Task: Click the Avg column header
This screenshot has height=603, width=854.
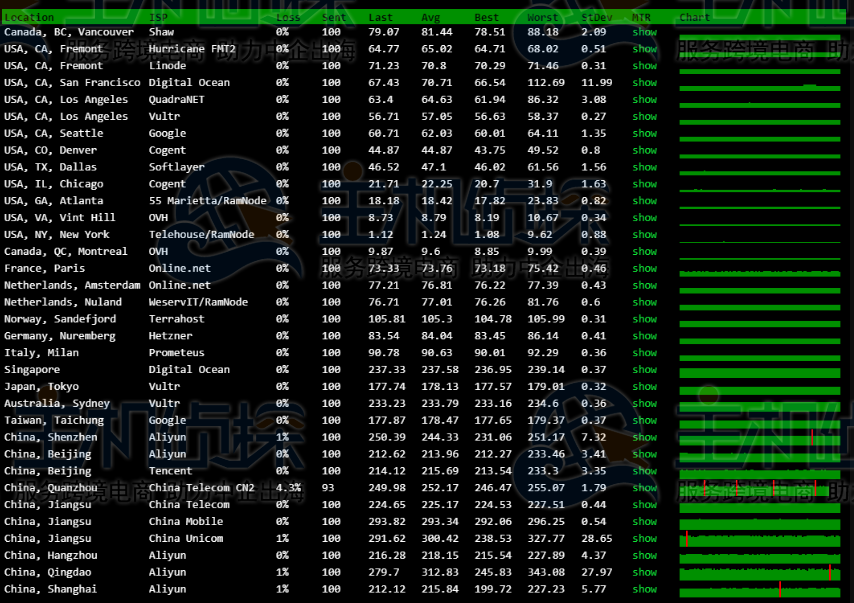Action: tap(431, 17)
